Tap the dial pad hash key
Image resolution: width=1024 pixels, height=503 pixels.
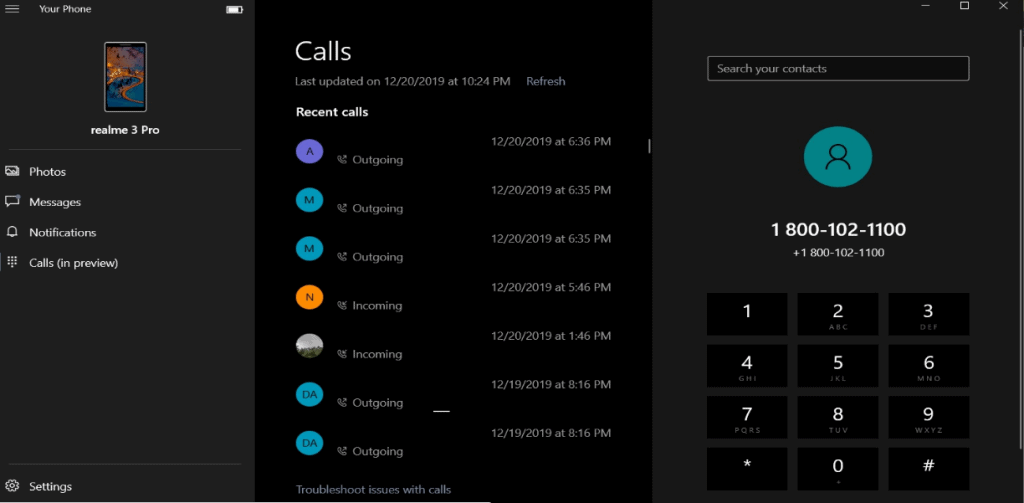(929, 468)
